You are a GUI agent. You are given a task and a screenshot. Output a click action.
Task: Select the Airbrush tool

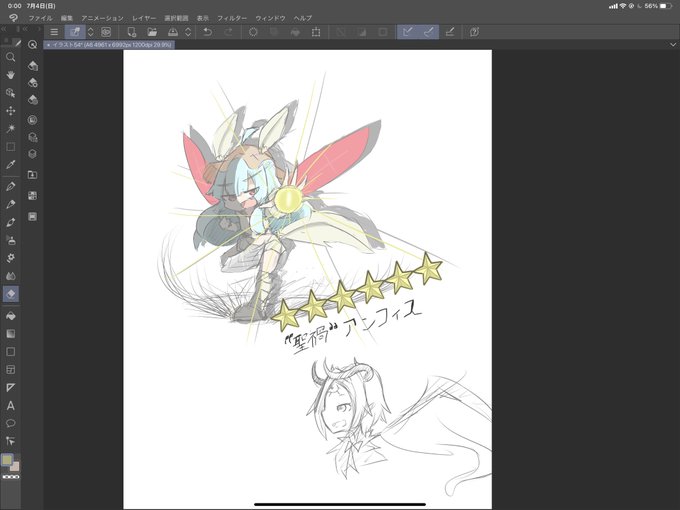(x=11, y=240)
